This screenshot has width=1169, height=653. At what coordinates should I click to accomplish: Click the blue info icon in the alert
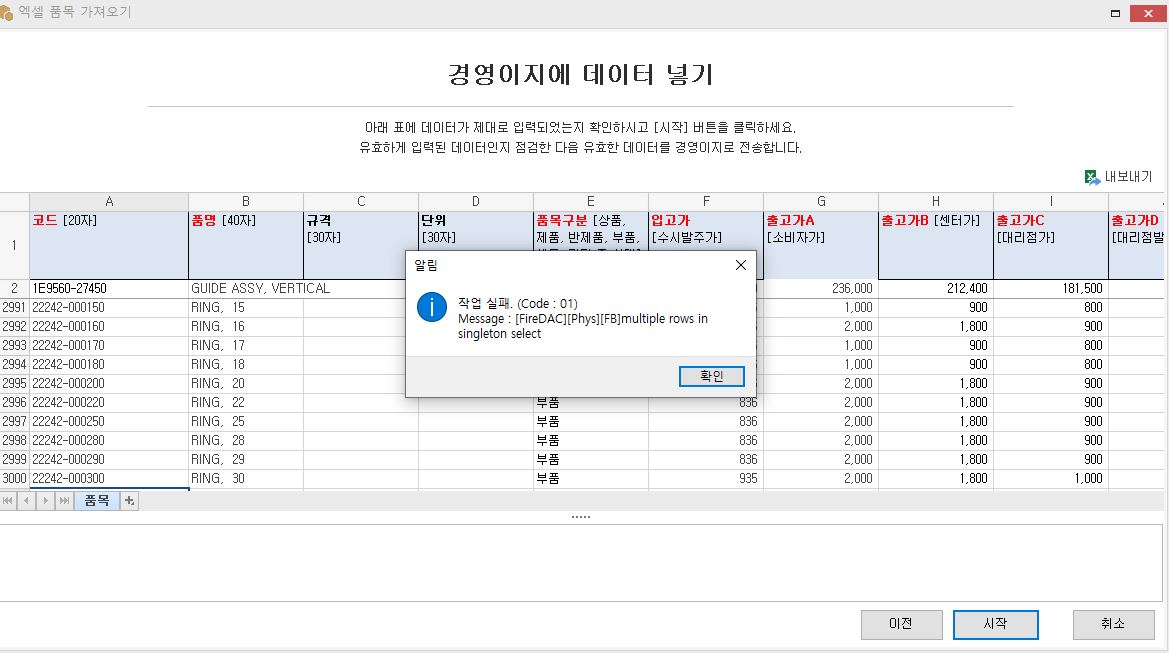click(431, 307)
